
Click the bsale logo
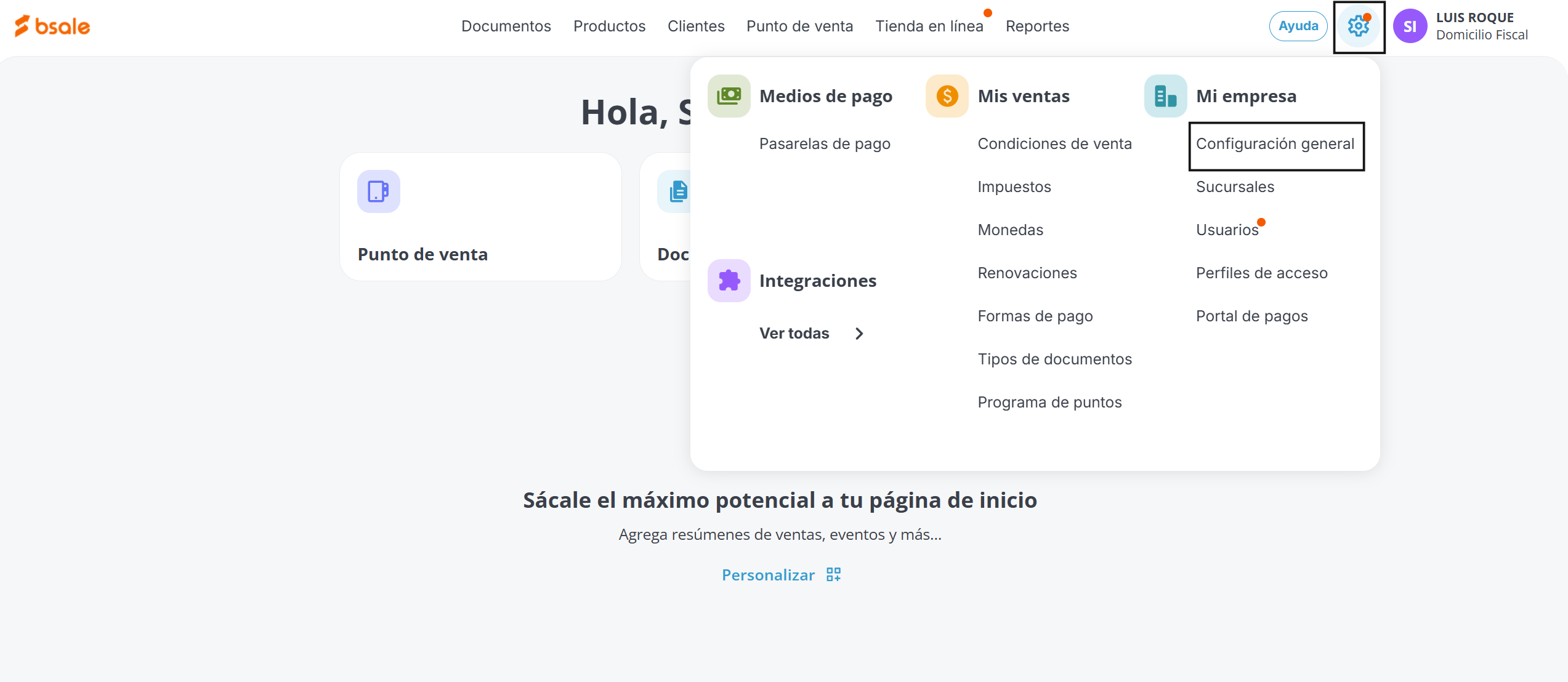click(52, 26)
